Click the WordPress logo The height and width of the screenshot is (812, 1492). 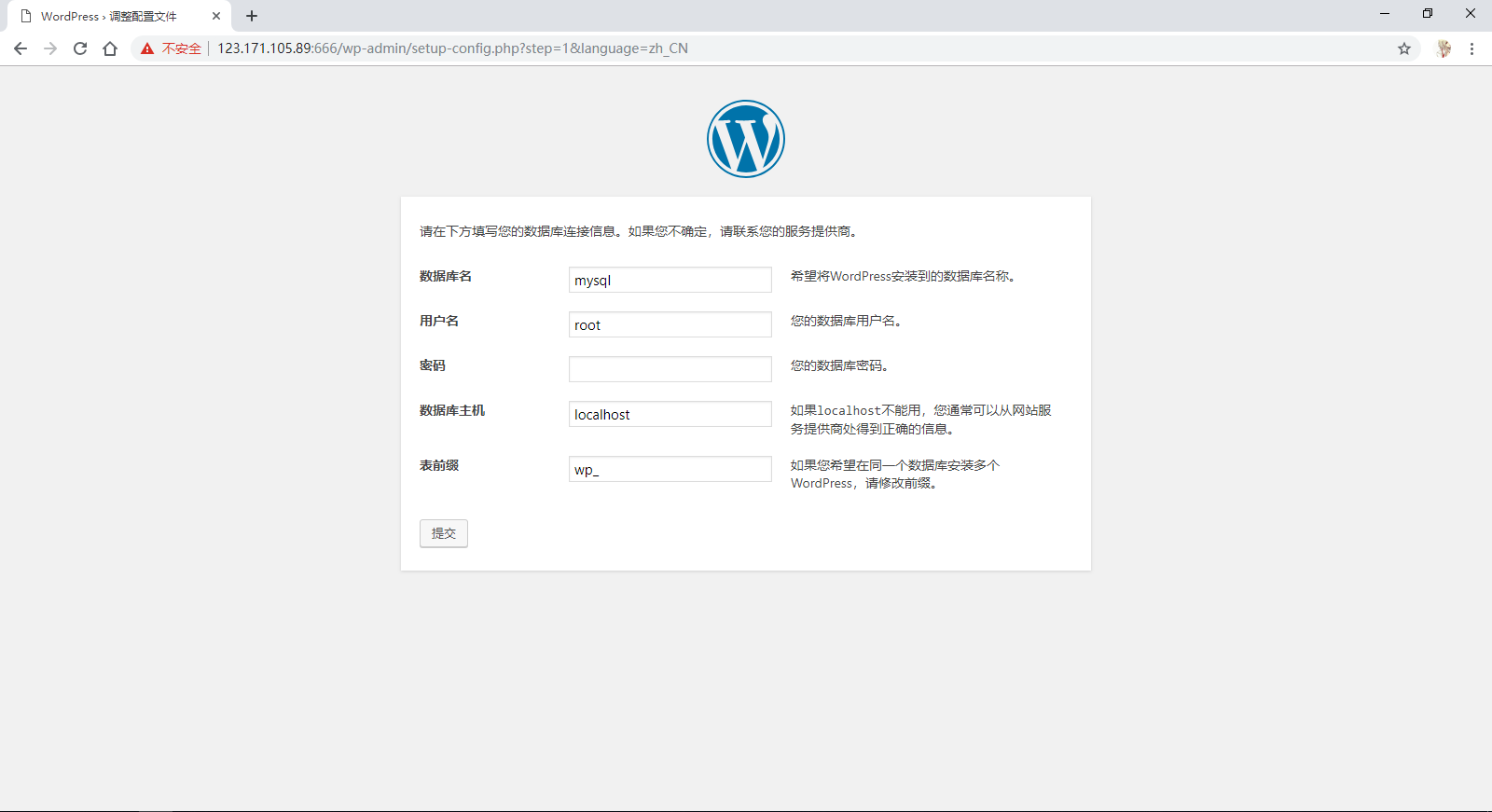745,139
